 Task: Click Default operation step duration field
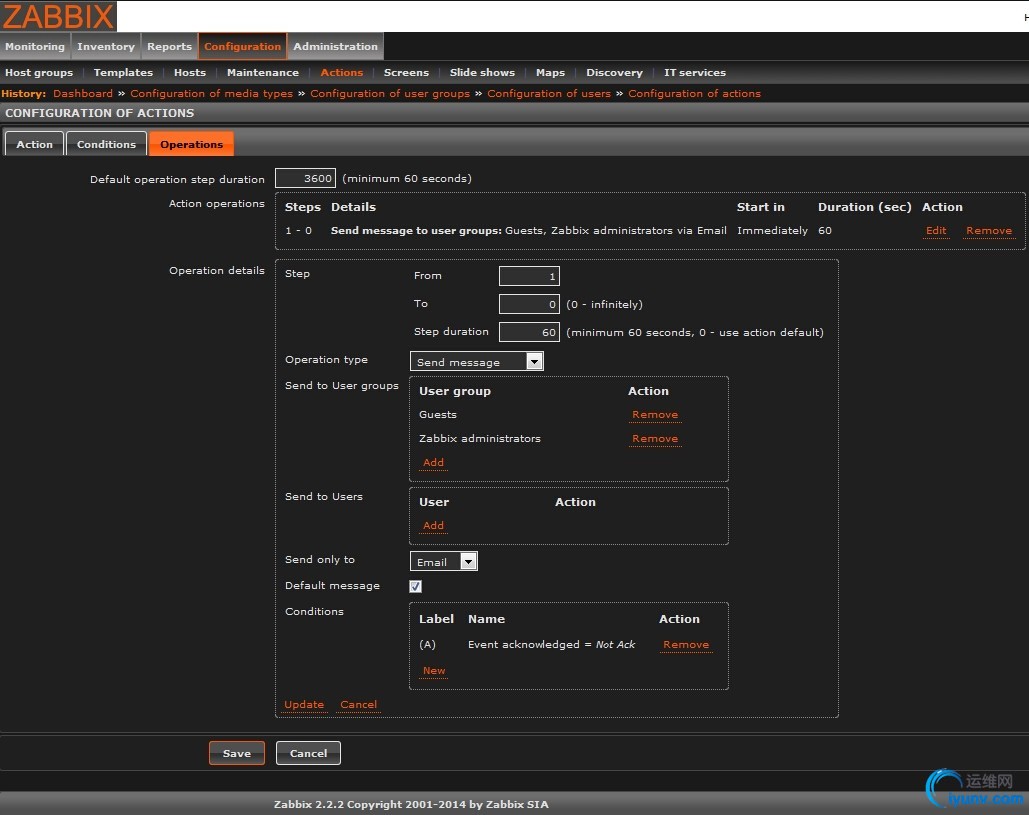pos(305,178)
